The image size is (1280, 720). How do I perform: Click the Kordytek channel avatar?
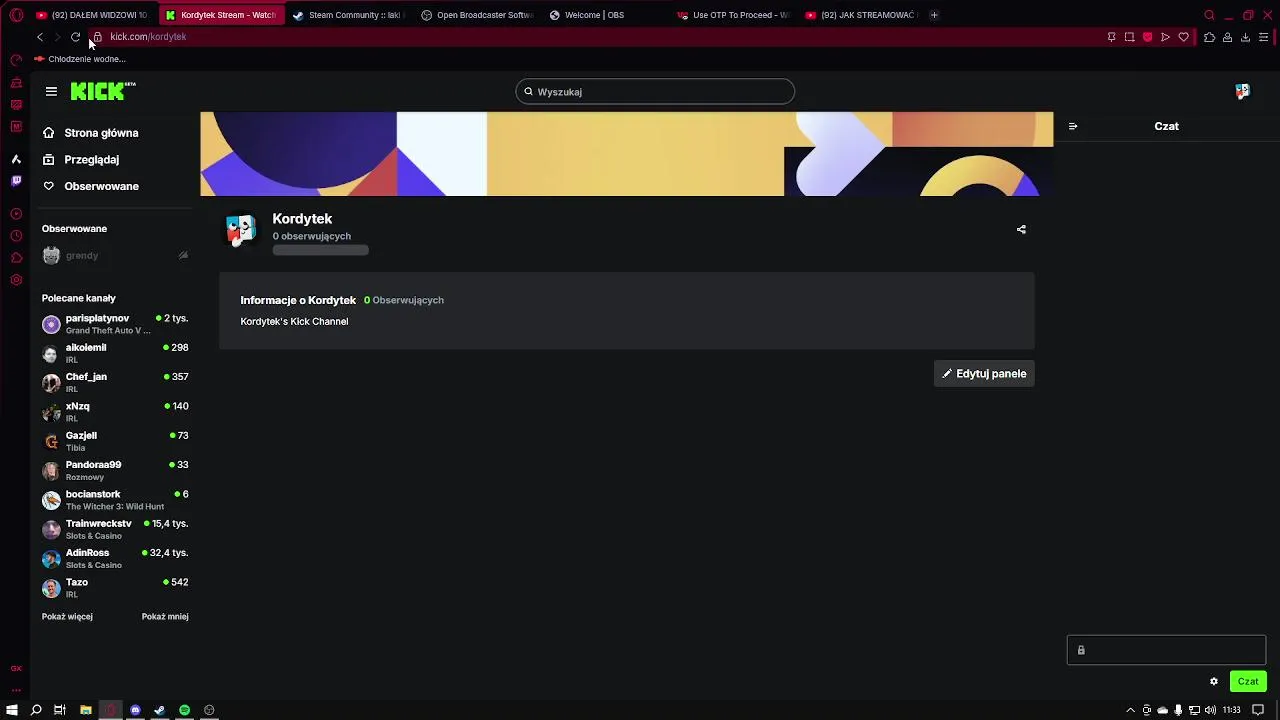click(x=240, y=230)
